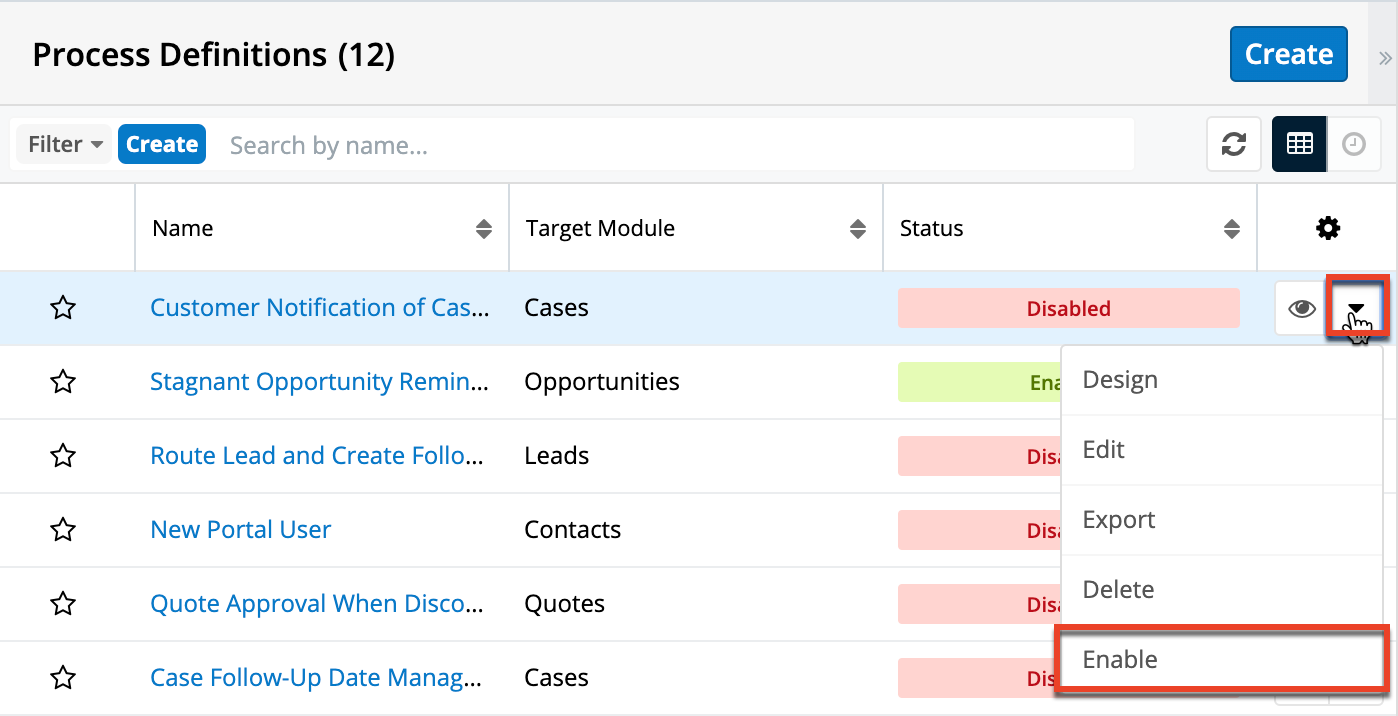Viewport: 1398px width, 716px height.
Task: Toggle the row actions dropdown arrow
Action: pyautogui.click(x=1357, y=308)
